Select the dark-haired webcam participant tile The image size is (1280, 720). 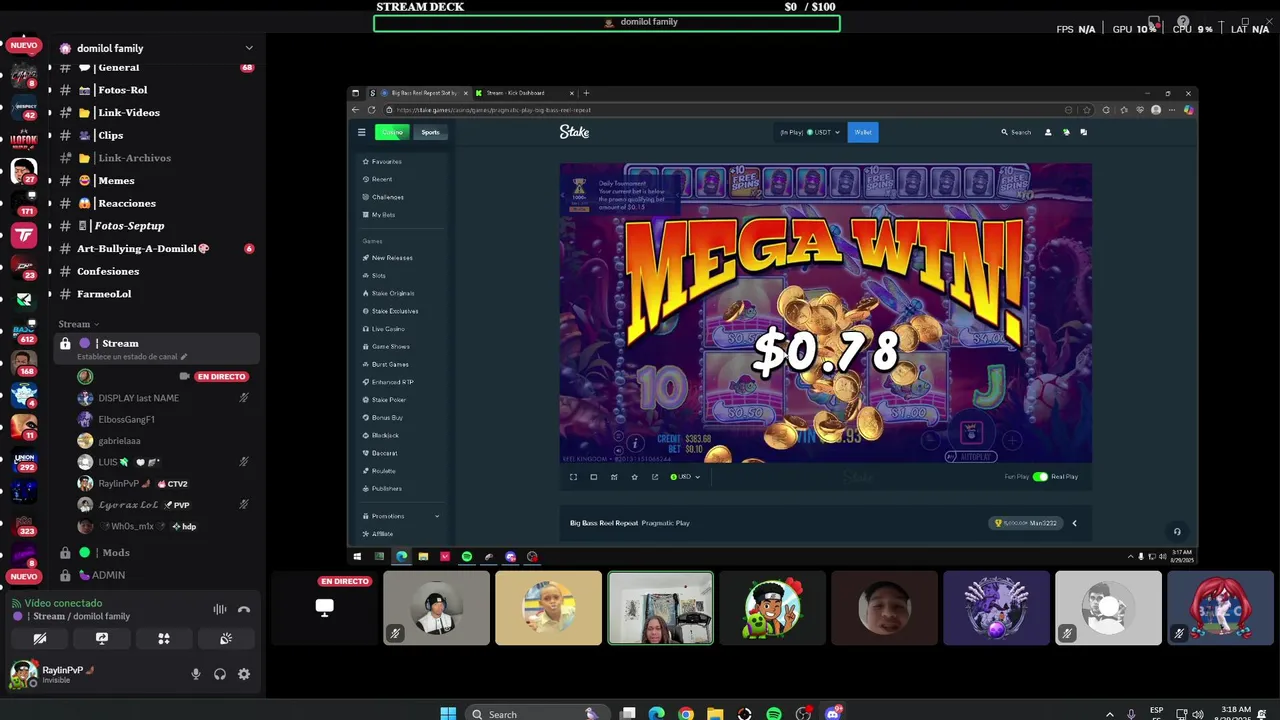click(x=660, y=608)
